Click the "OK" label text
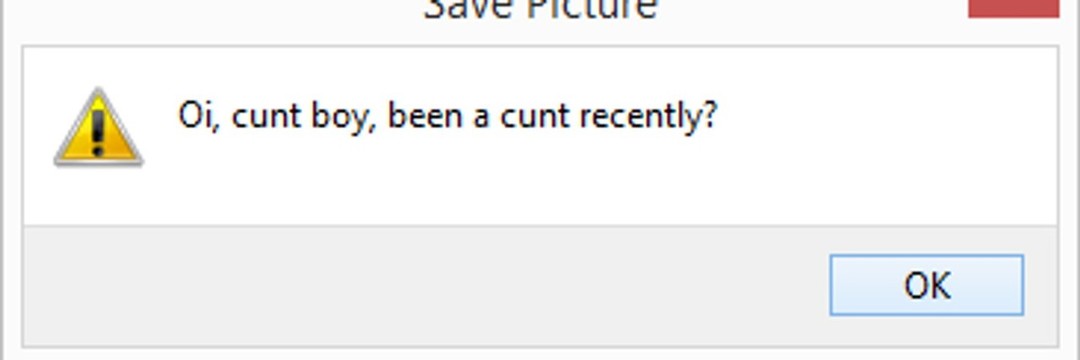This screenshot has height=360, width=1080. pos(927,285)
